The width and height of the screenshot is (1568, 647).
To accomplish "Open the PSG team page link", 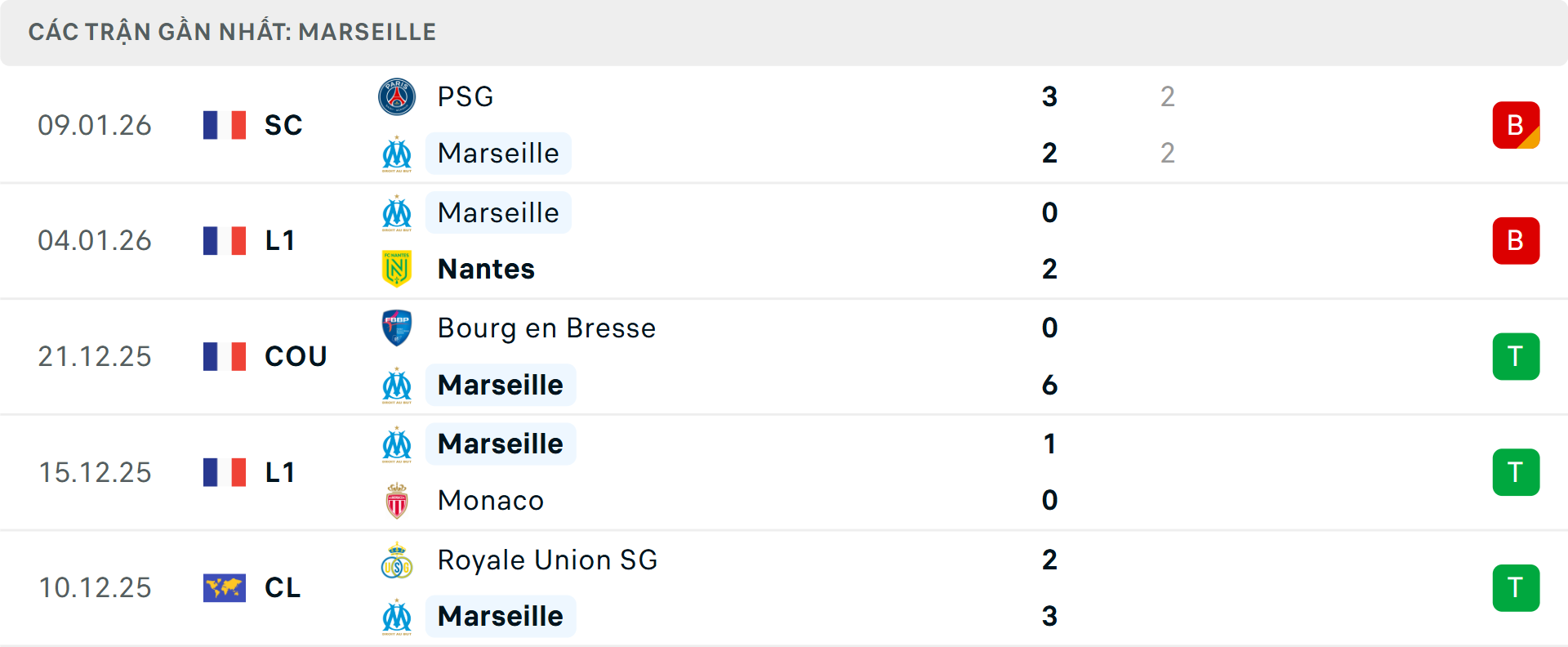I will [x=465, y=96].
